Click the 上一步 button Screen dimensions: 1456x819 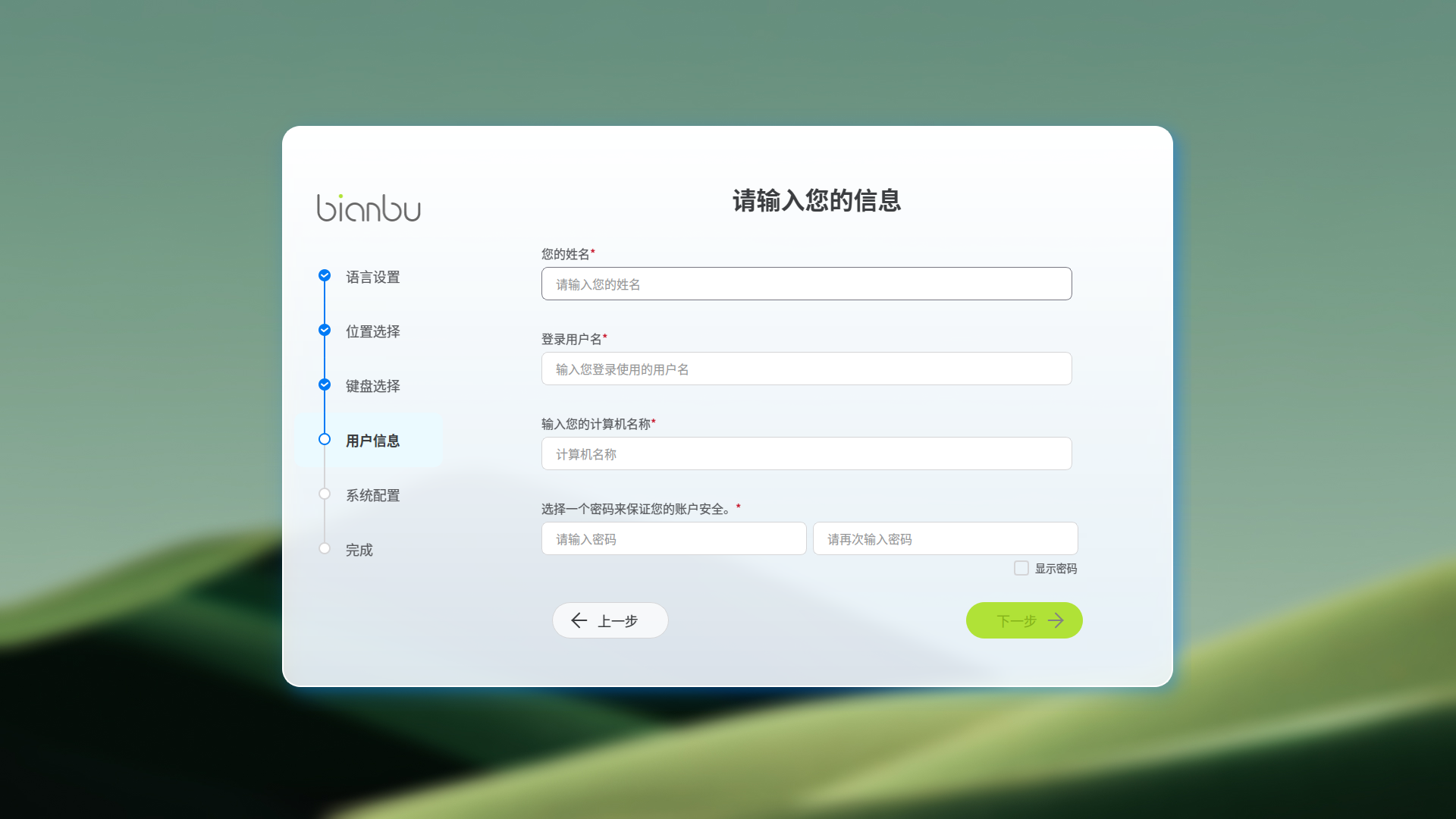[610, 620]
